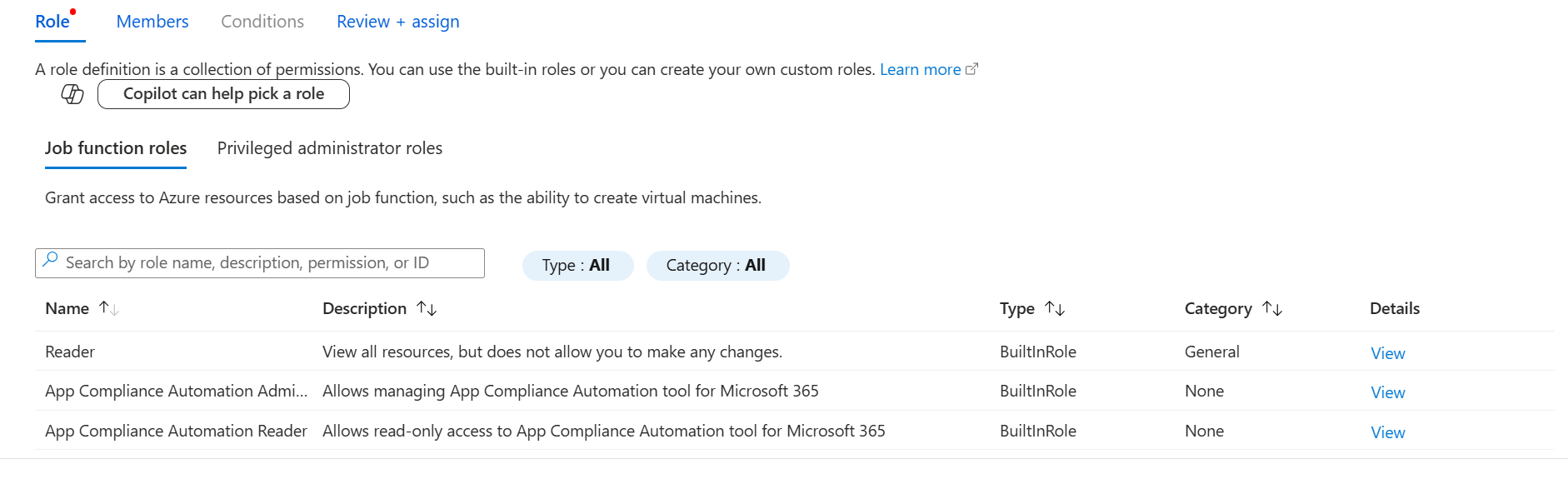
Task: Click the search magnifier icon
Action: (51, 260)
